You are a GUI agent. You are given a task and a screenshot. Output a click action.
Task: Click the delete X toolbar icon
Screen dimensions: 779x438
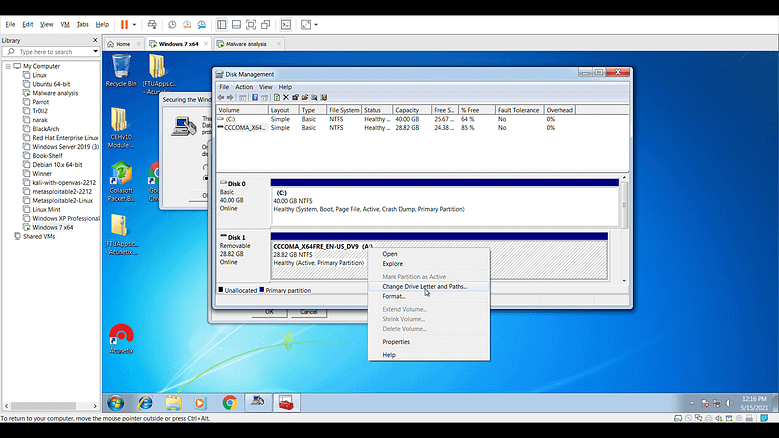(286, 97)
